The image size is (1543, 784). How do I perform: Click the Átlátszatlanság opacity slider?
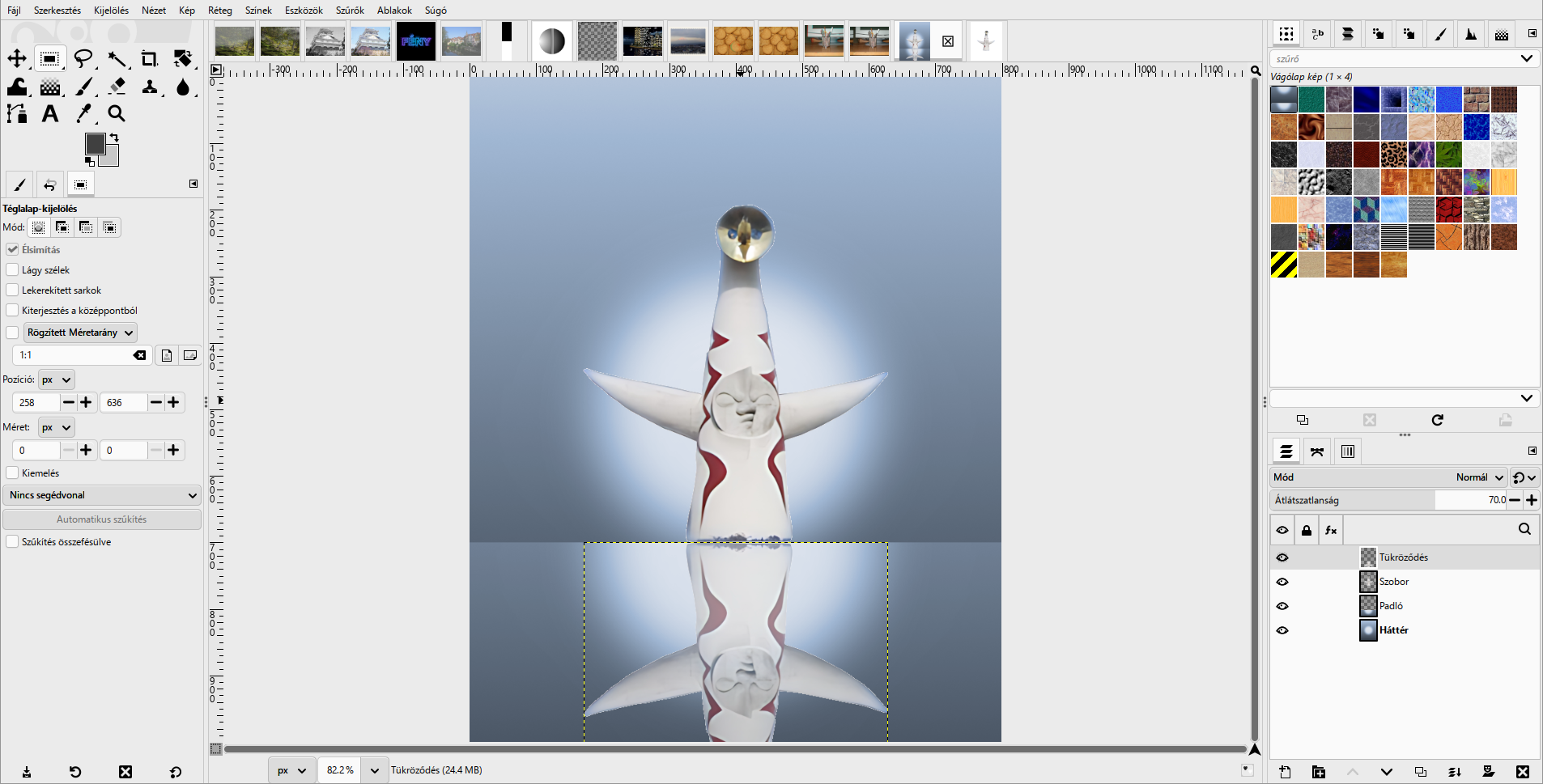pos(1388,500)
